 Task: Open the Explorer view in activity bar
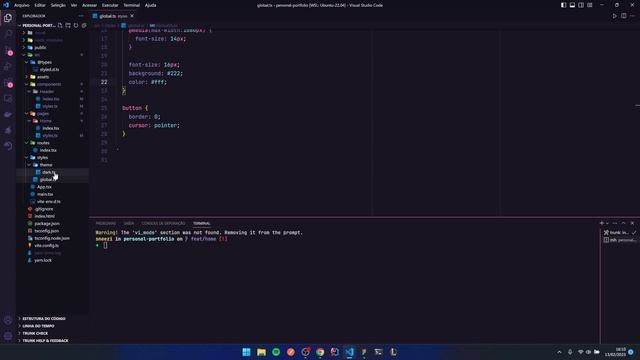[8, 18]
